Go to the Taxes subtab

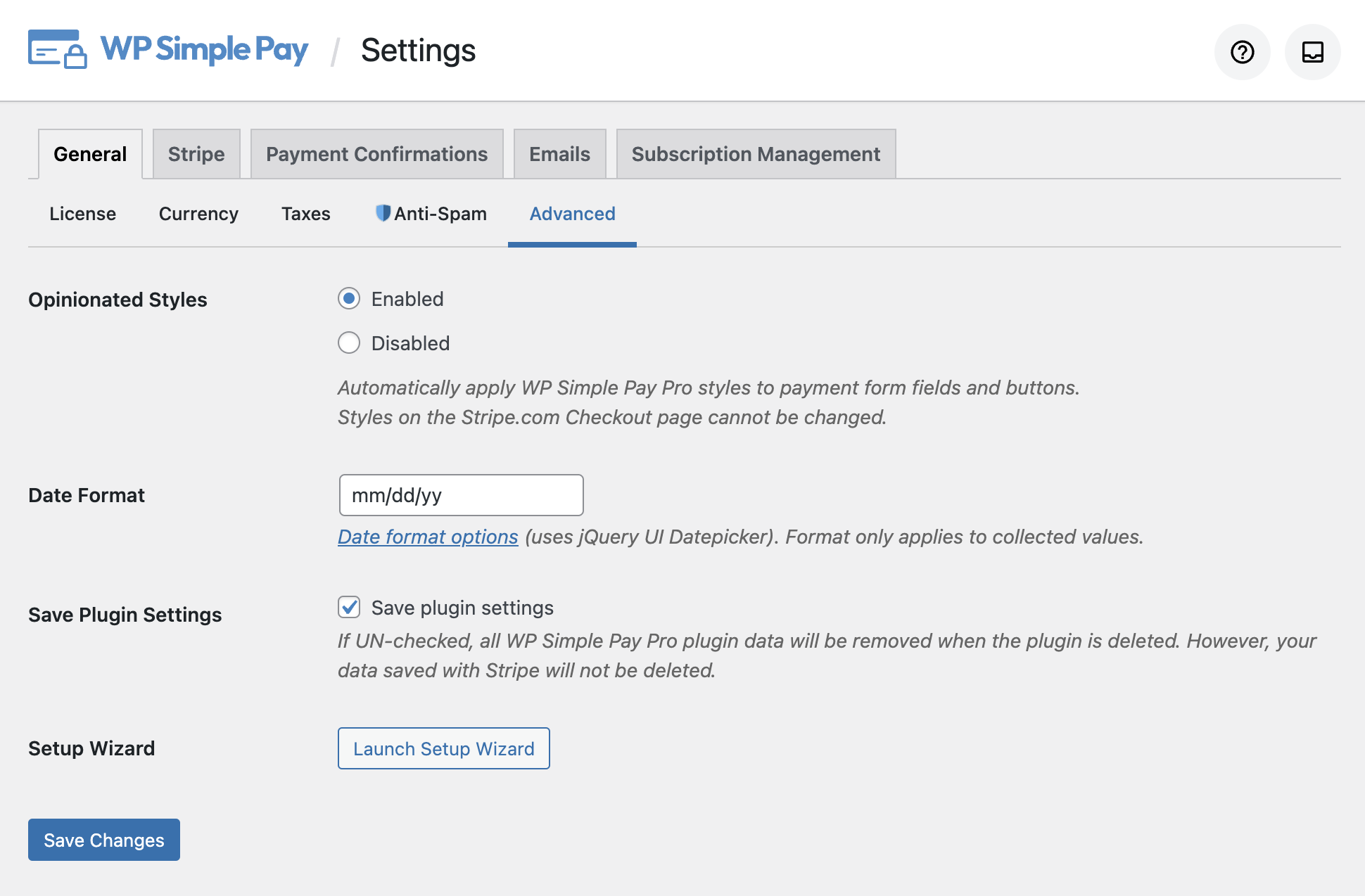[x=305, y=213]
